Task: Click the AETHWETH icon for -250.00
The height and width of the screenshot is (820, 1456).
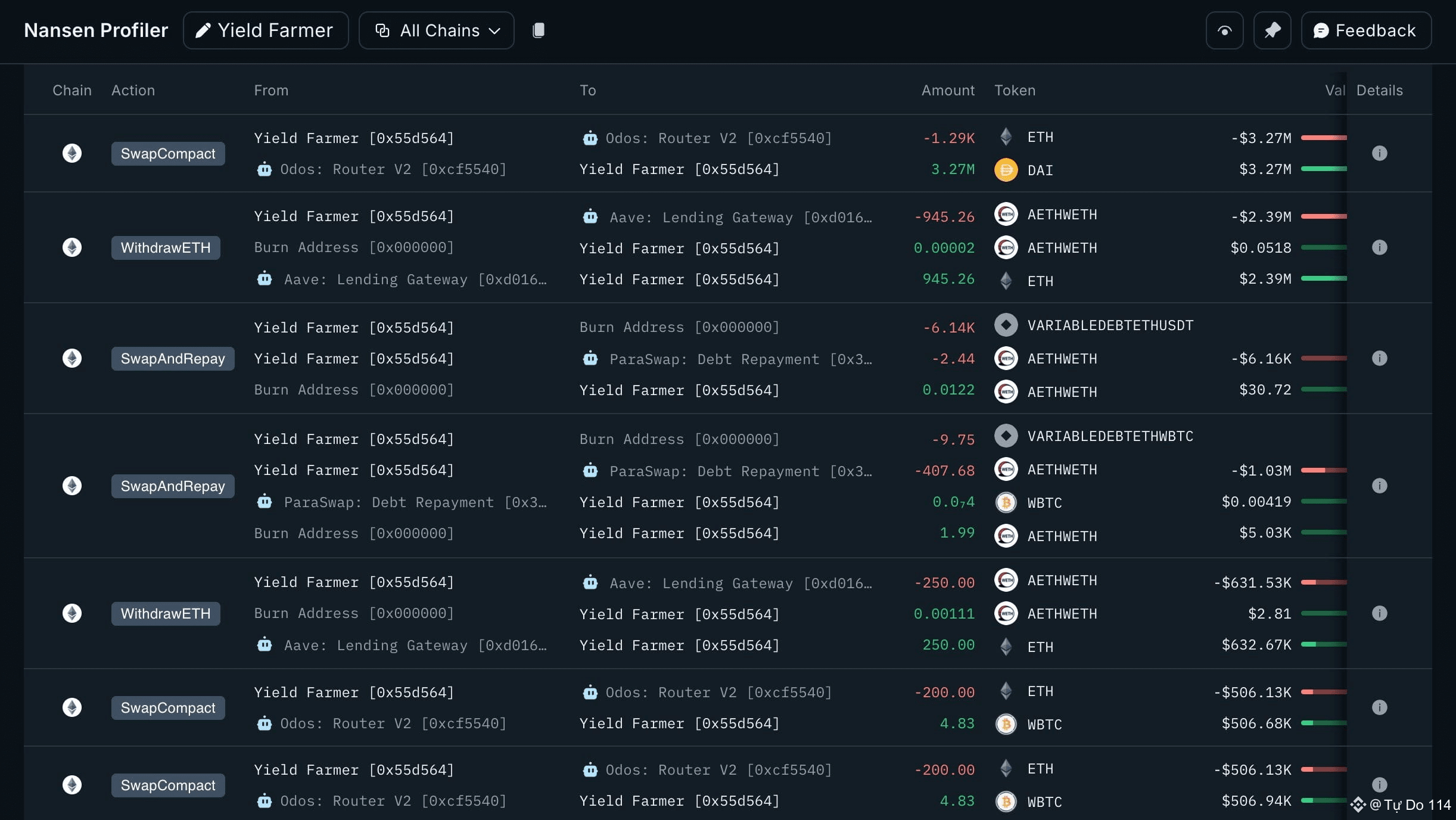Action: 1006,580
